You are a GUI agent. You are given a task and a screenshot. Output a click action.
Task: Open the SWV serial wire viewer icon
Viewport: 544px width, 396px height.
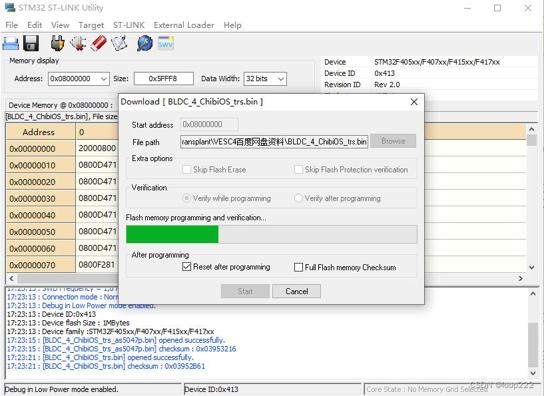(x=165, y=43)
